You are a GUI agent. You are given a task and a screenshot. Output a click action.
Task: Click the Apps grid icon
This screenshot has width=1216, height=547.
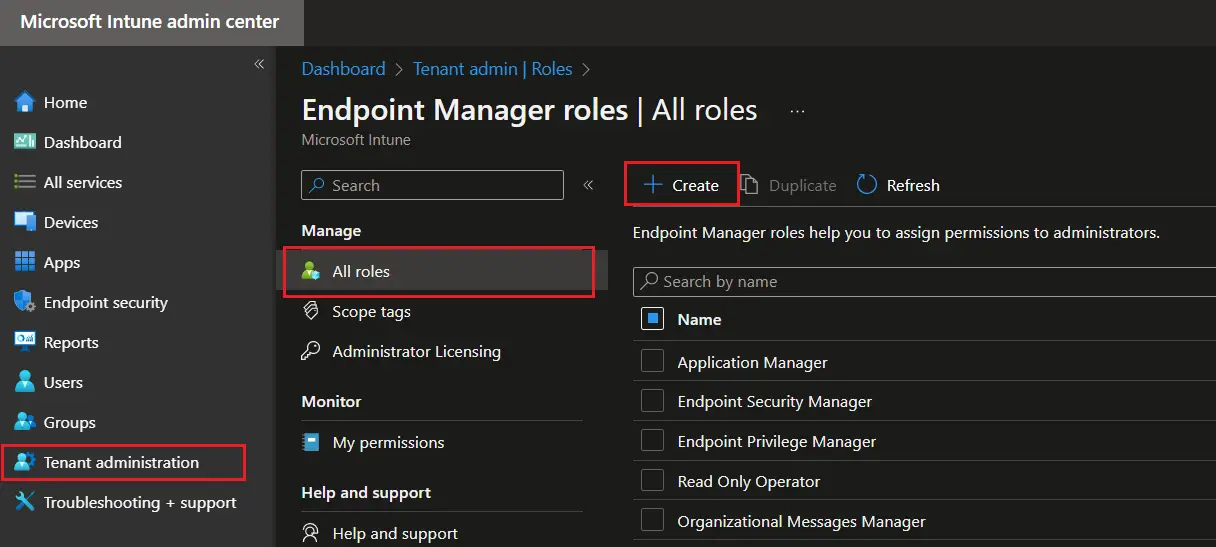tap(25, 262)
